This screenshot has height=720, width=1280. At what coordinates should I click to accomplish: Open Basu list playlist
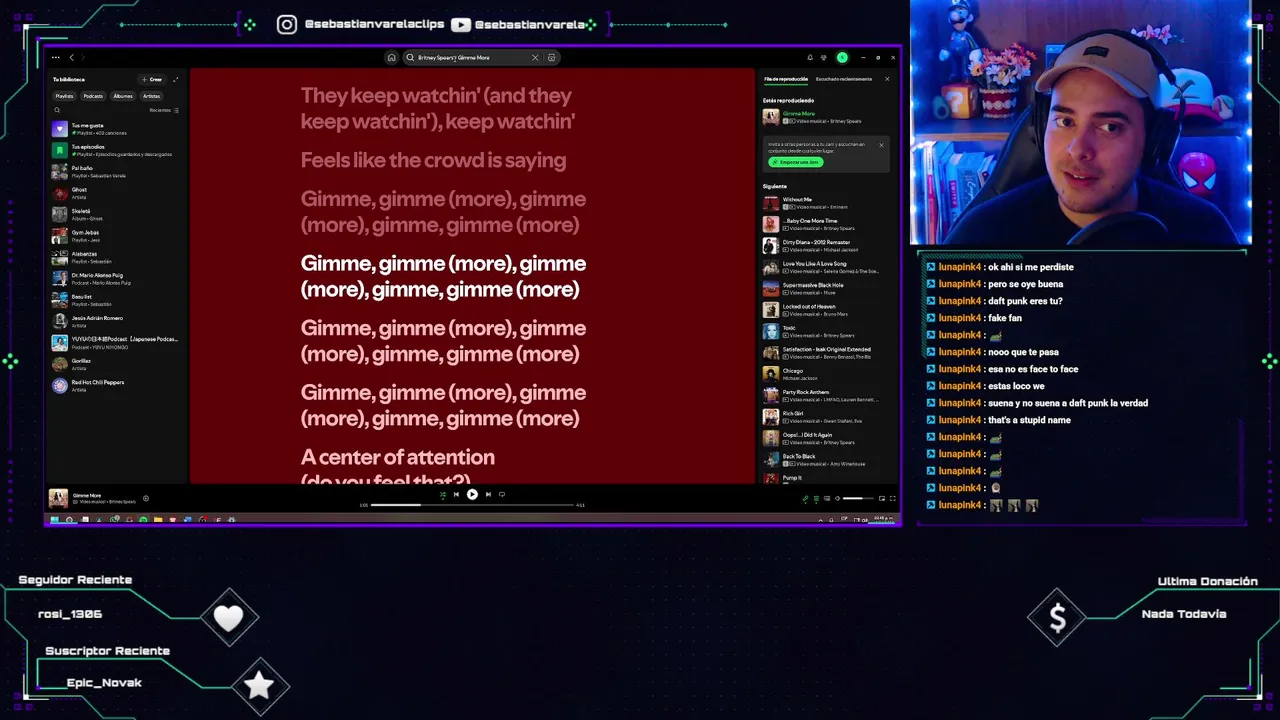pyautogui.click(x=118, y=300)
